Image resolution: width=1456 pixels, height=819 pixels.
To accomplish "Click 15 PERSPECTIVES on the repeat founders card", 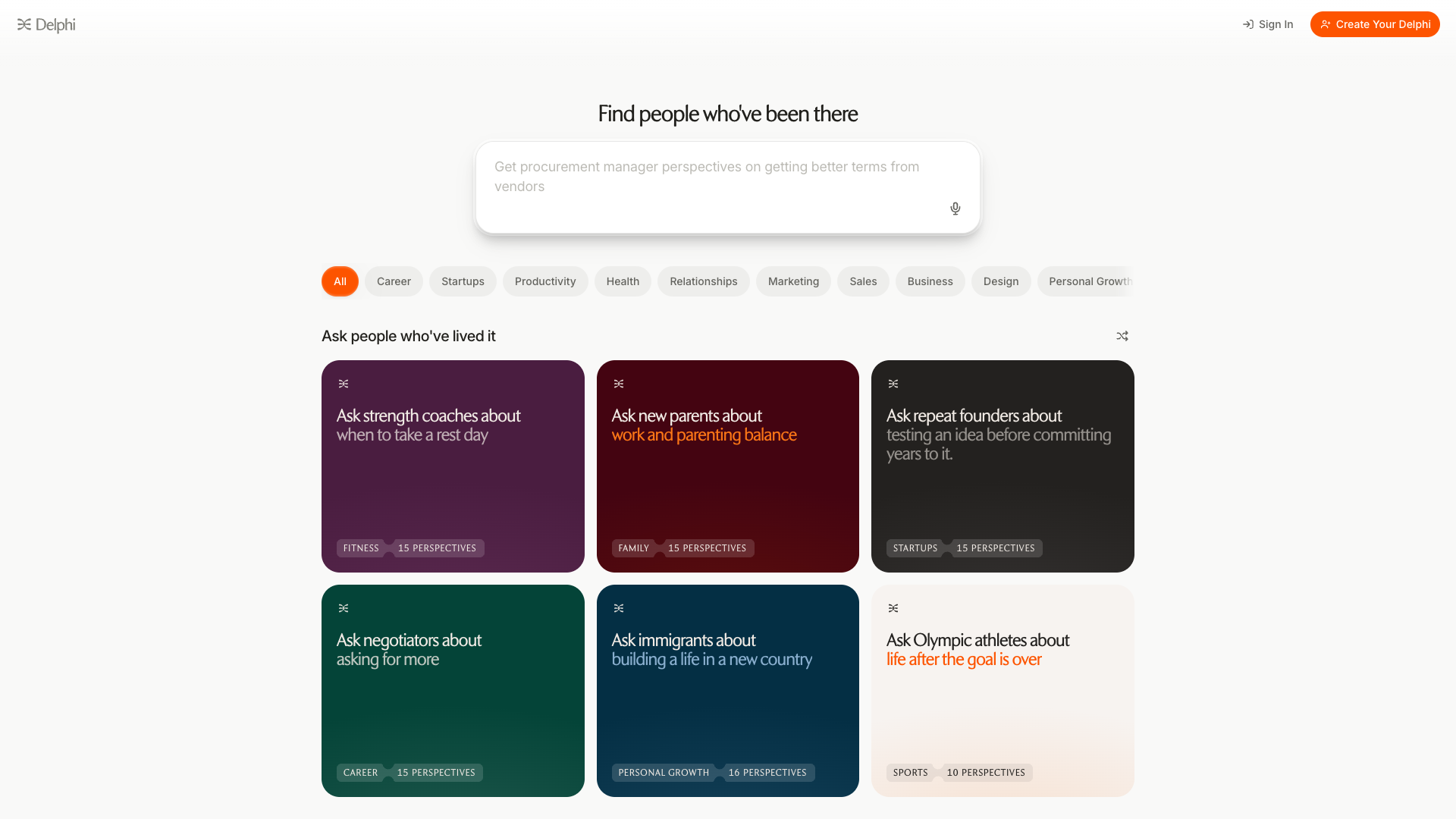I will point(996,548).
